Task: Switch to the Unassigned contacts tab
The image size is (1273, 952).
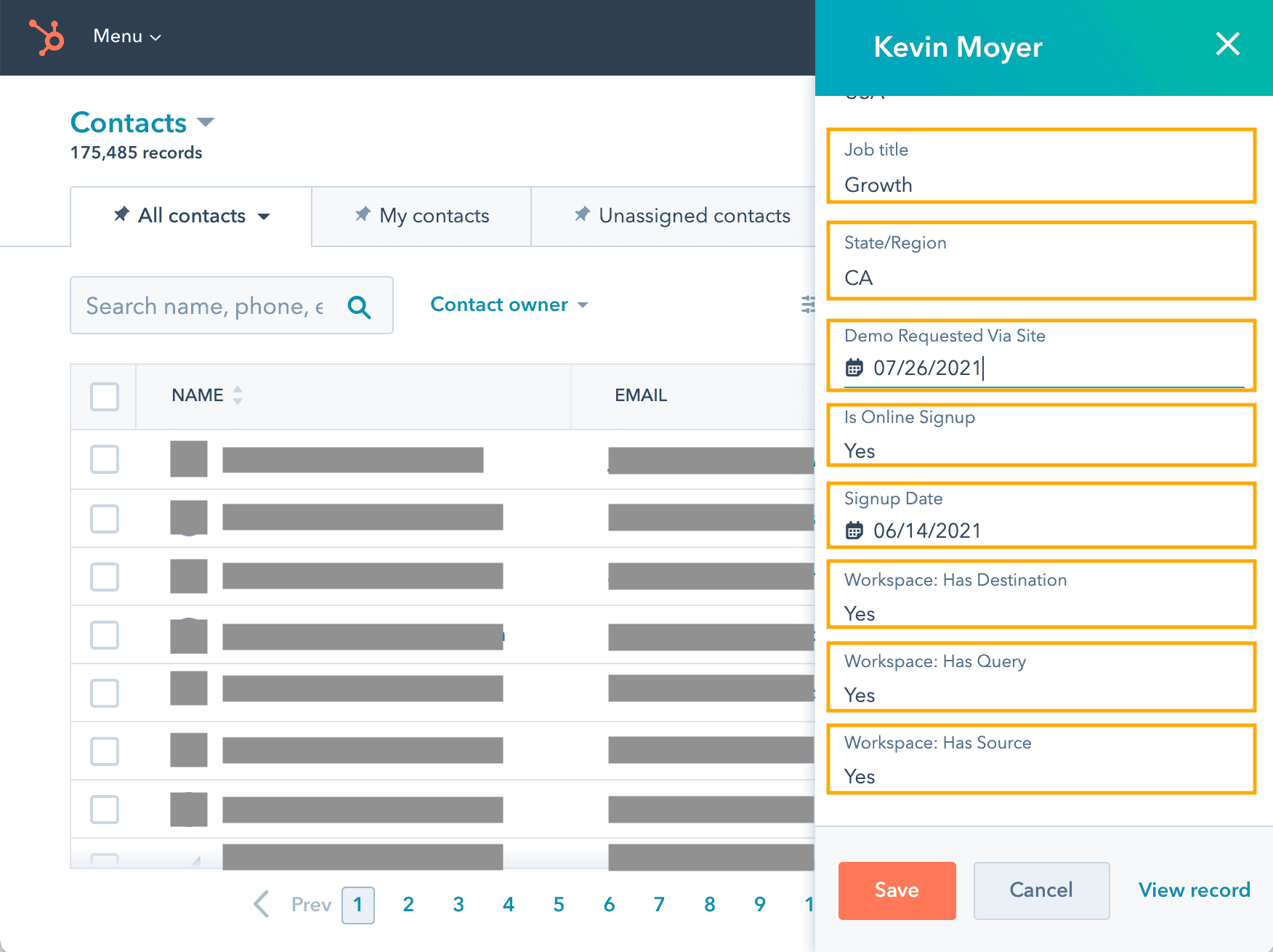Action: coord(694,215)
